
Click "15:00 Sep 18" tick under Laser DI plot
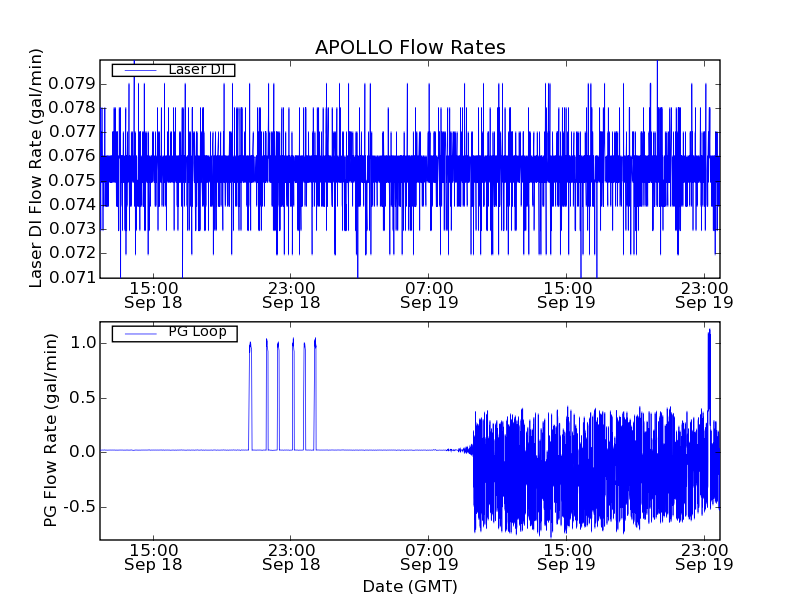pos(153,295)
